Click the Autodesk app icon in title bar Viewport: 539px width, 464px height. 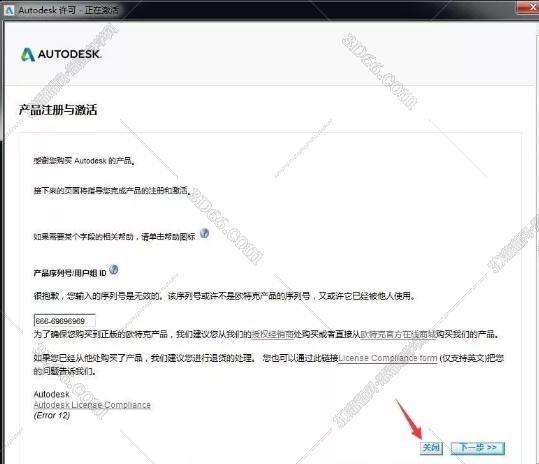point(9,10)
